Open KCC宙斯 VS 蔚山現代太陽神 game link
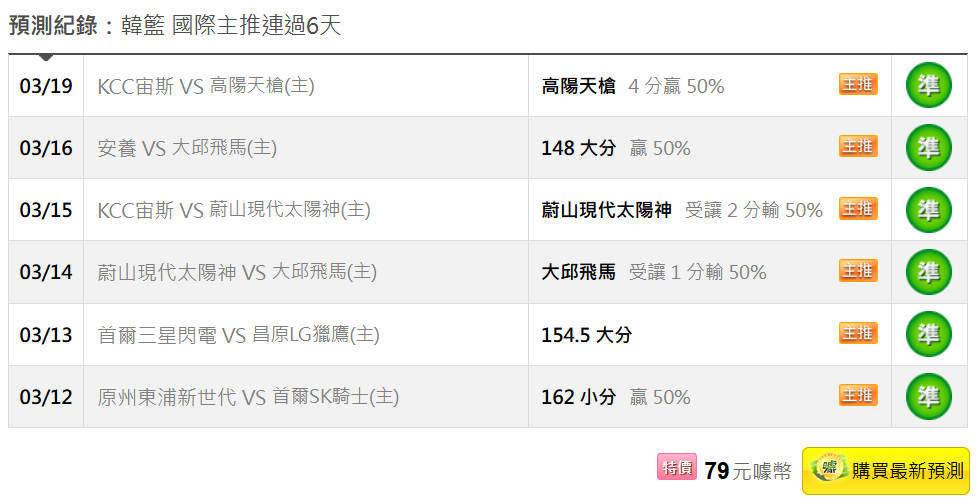Image resolution: width=978 pixels, height=504 pixels. pos(234,211)
